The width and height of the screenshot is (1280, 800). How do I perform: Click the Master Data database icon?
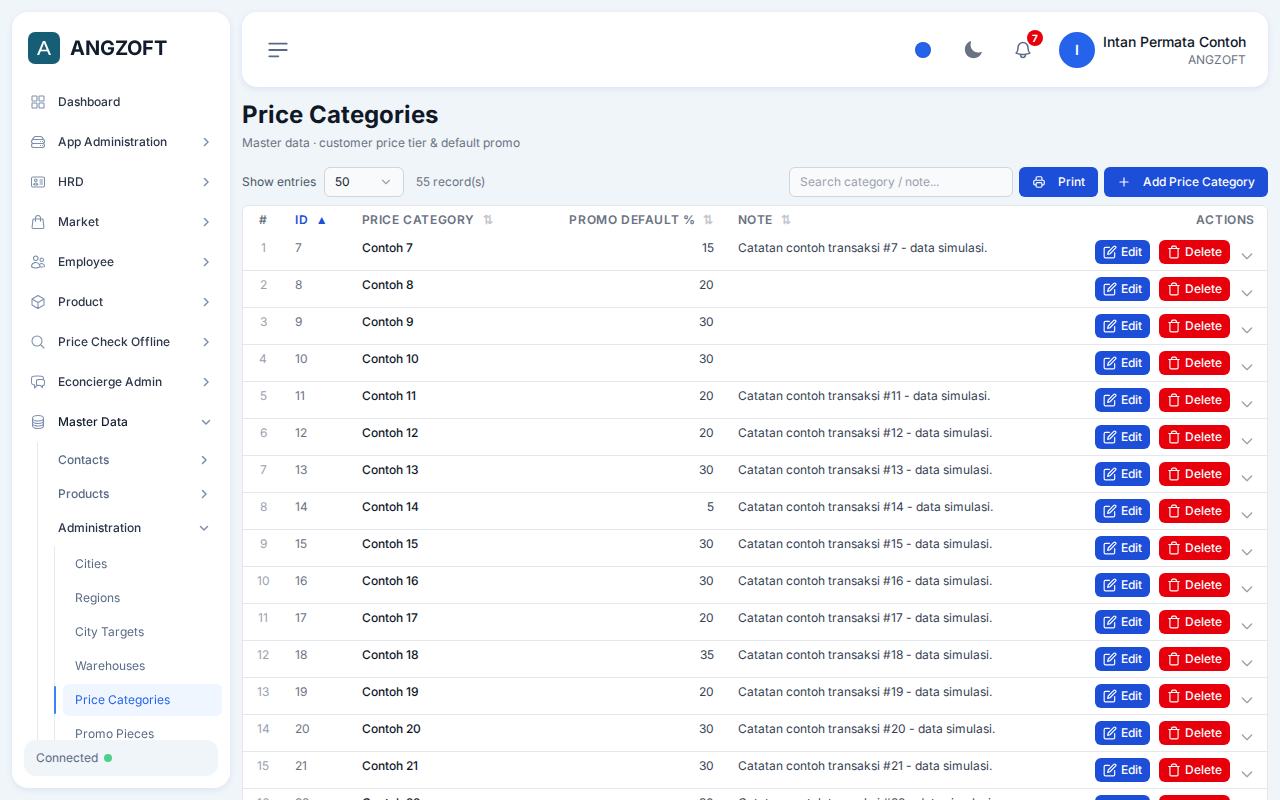(x=38, y=422)
